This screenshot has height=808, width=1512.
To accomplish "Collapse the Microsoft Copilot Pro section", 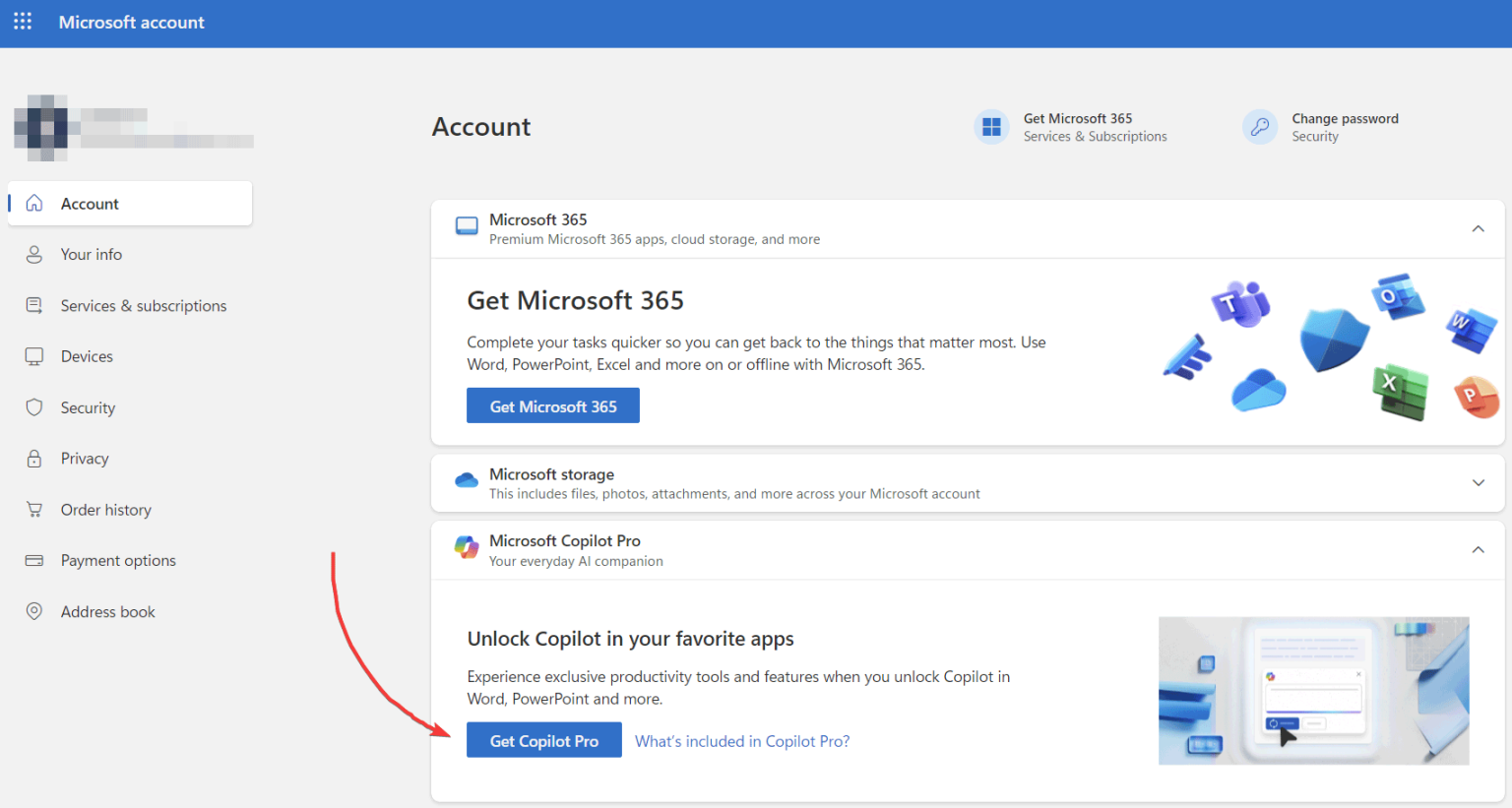I will coord(1478,549).
